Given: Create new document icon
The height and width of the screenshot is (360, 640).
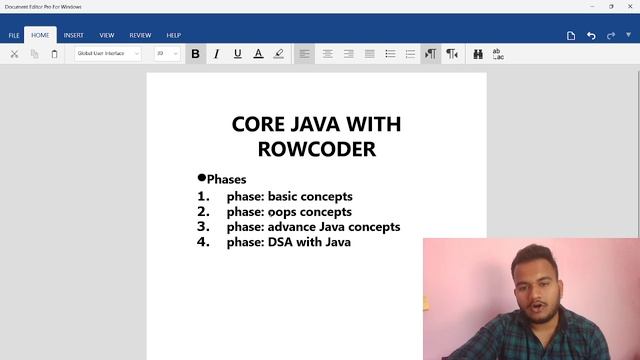Looking at the screenshot, I should [x=571, y=36].
